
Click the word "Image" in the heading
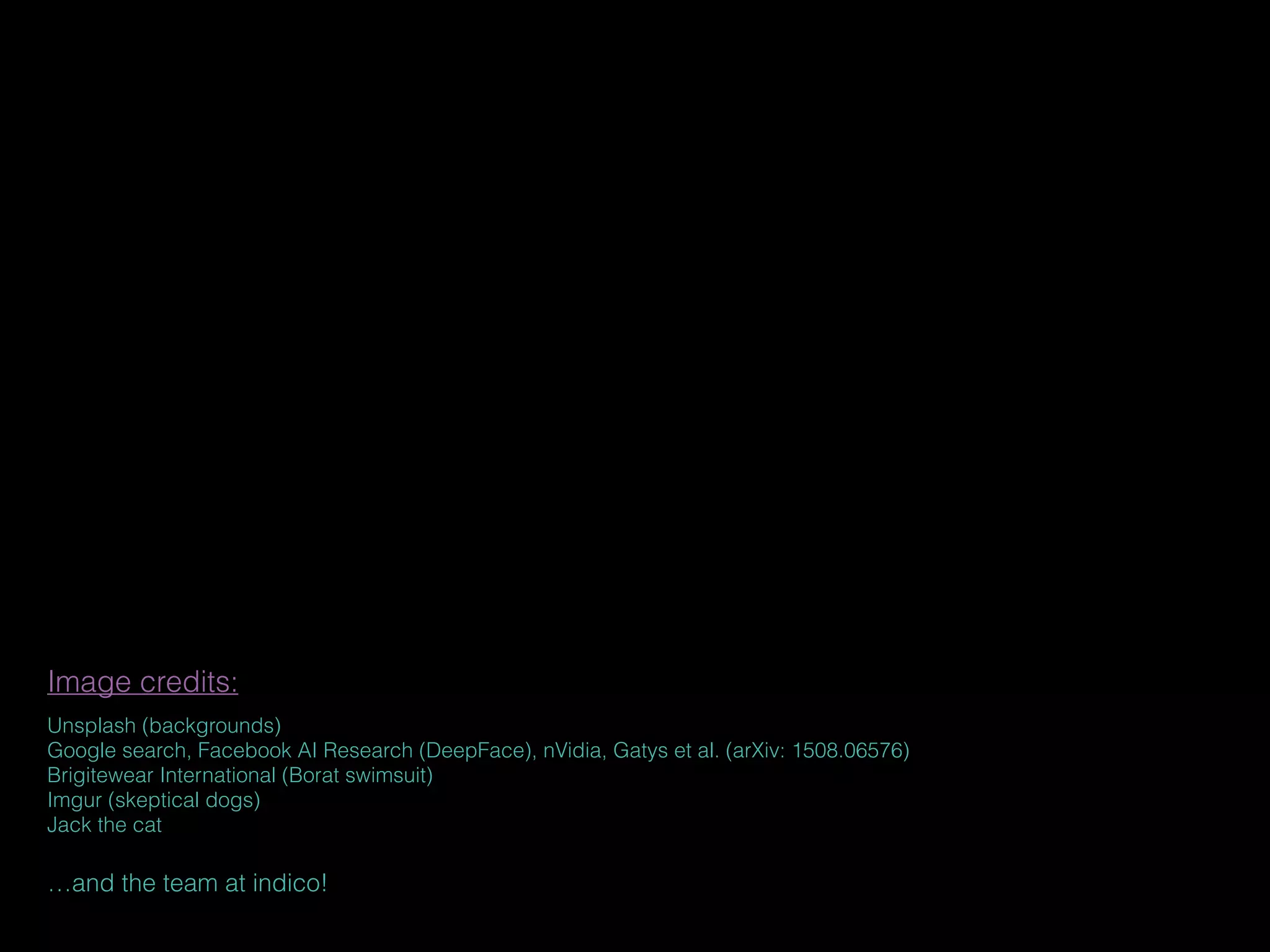pos(89,682)
